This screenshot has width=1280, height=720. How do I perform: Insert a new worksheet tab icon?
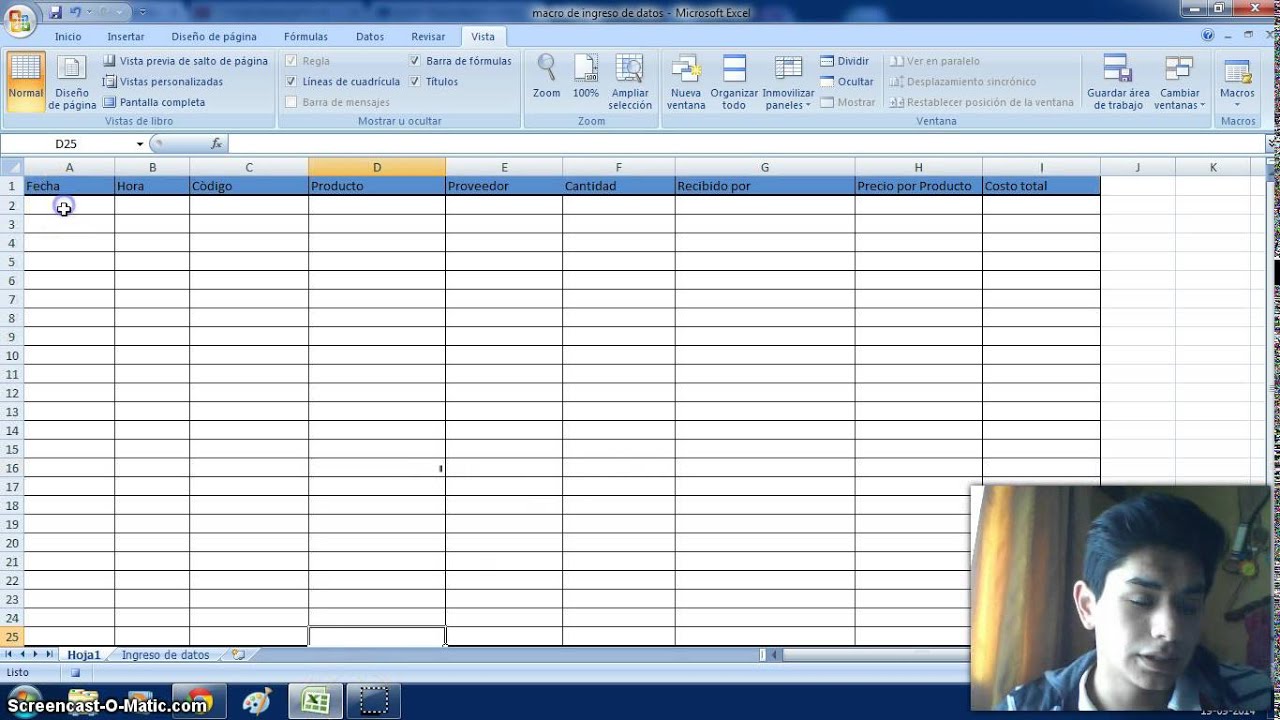pyautogui.click(x=238, y=655)
